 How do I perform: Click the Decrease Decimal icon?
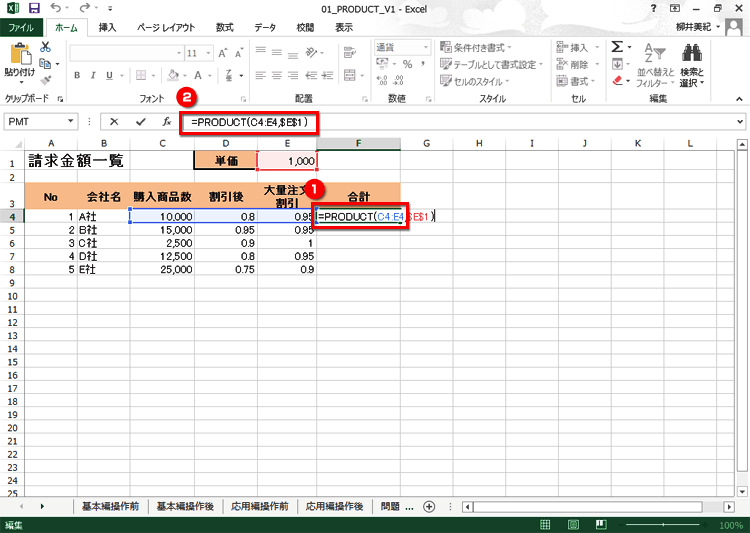(x=398, y=80)
